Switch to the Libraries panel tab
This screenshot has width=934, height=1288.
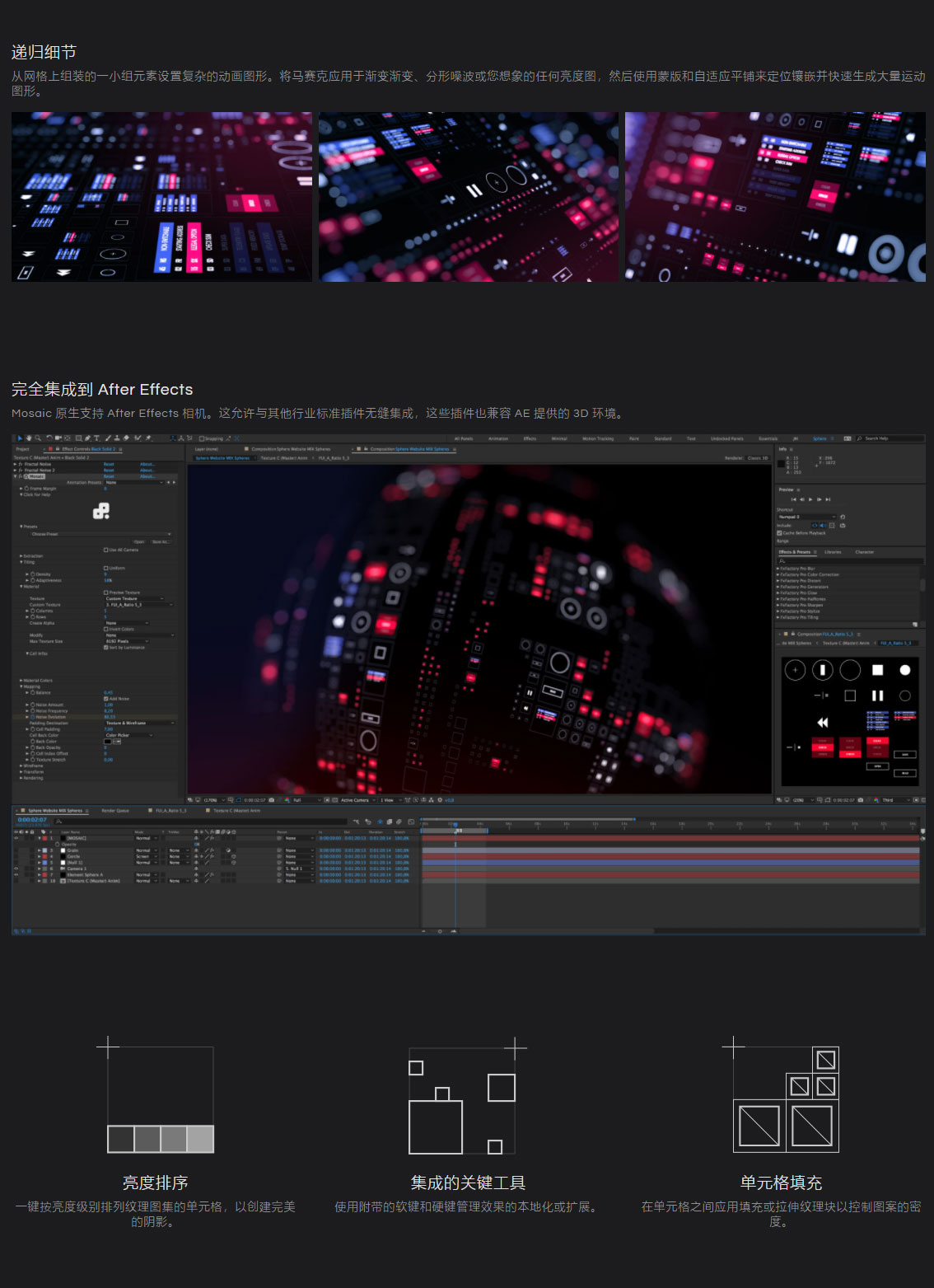point(833,552)
